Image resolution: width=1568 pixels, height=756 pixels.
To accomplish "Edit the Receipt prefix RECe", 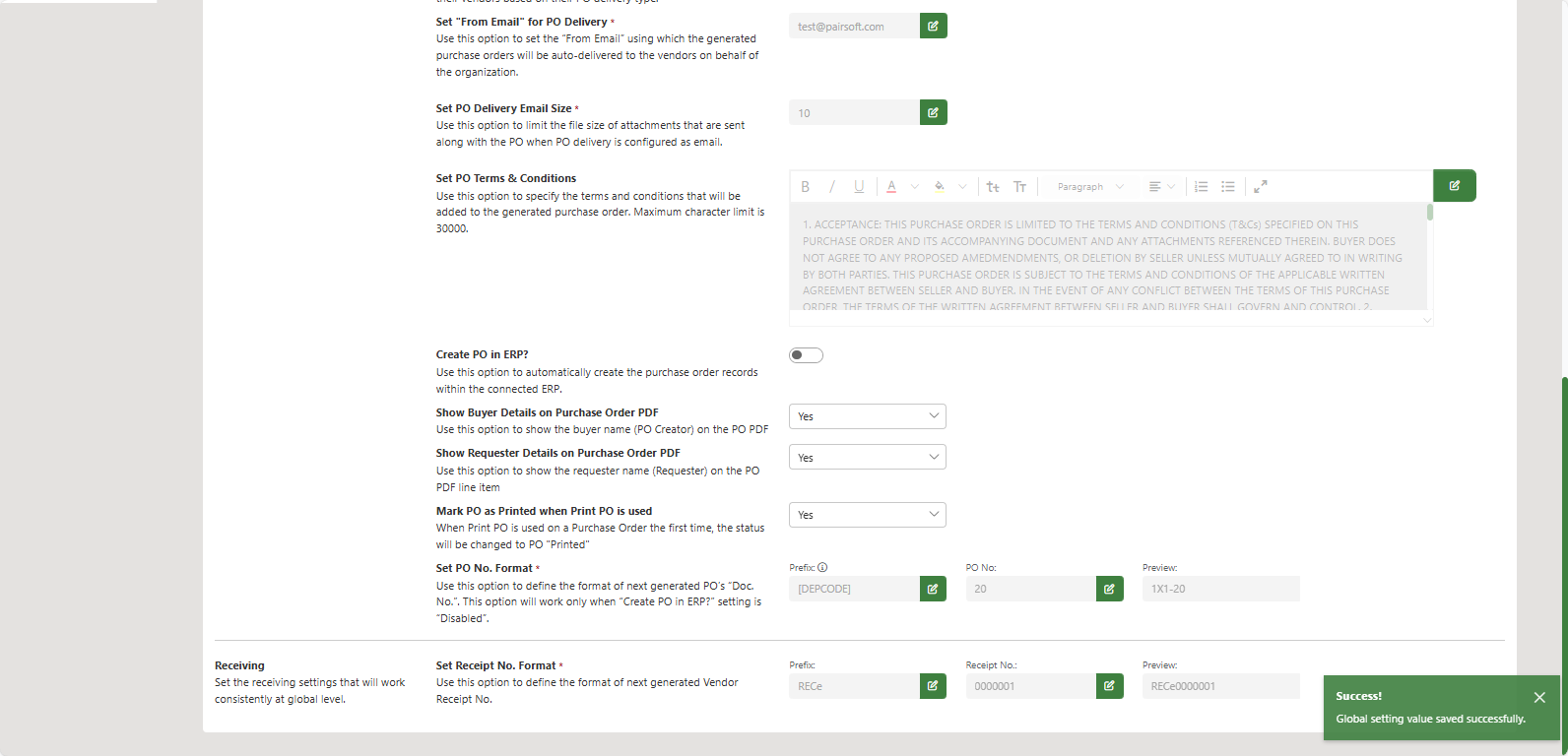I will [x=933, y=686].
